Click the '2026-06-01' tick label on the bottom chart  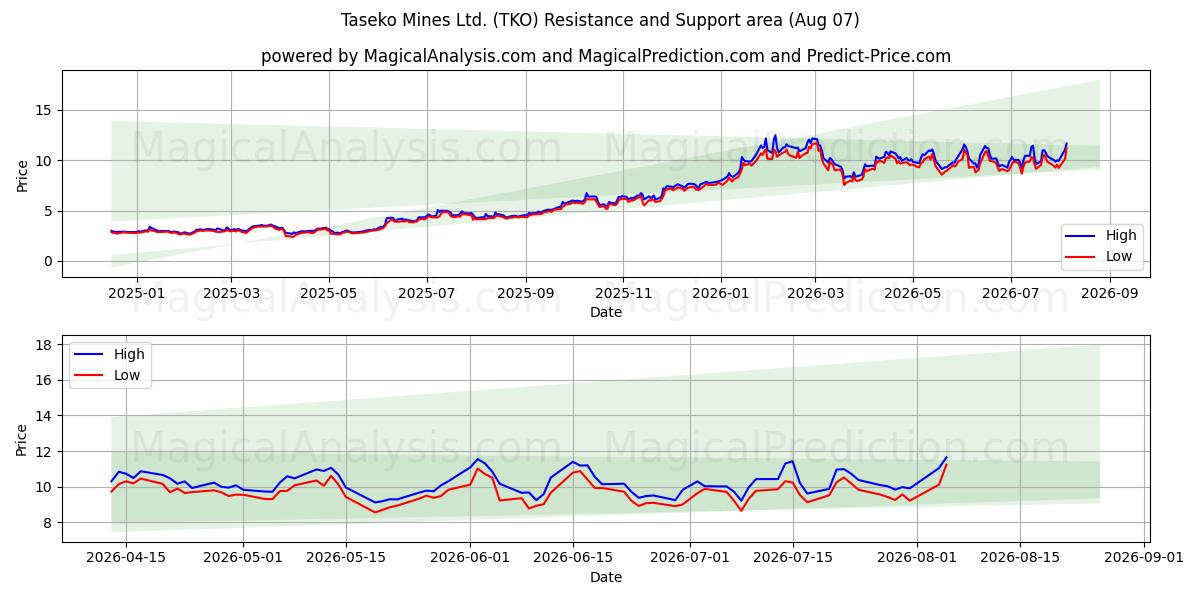coord(471,558)
